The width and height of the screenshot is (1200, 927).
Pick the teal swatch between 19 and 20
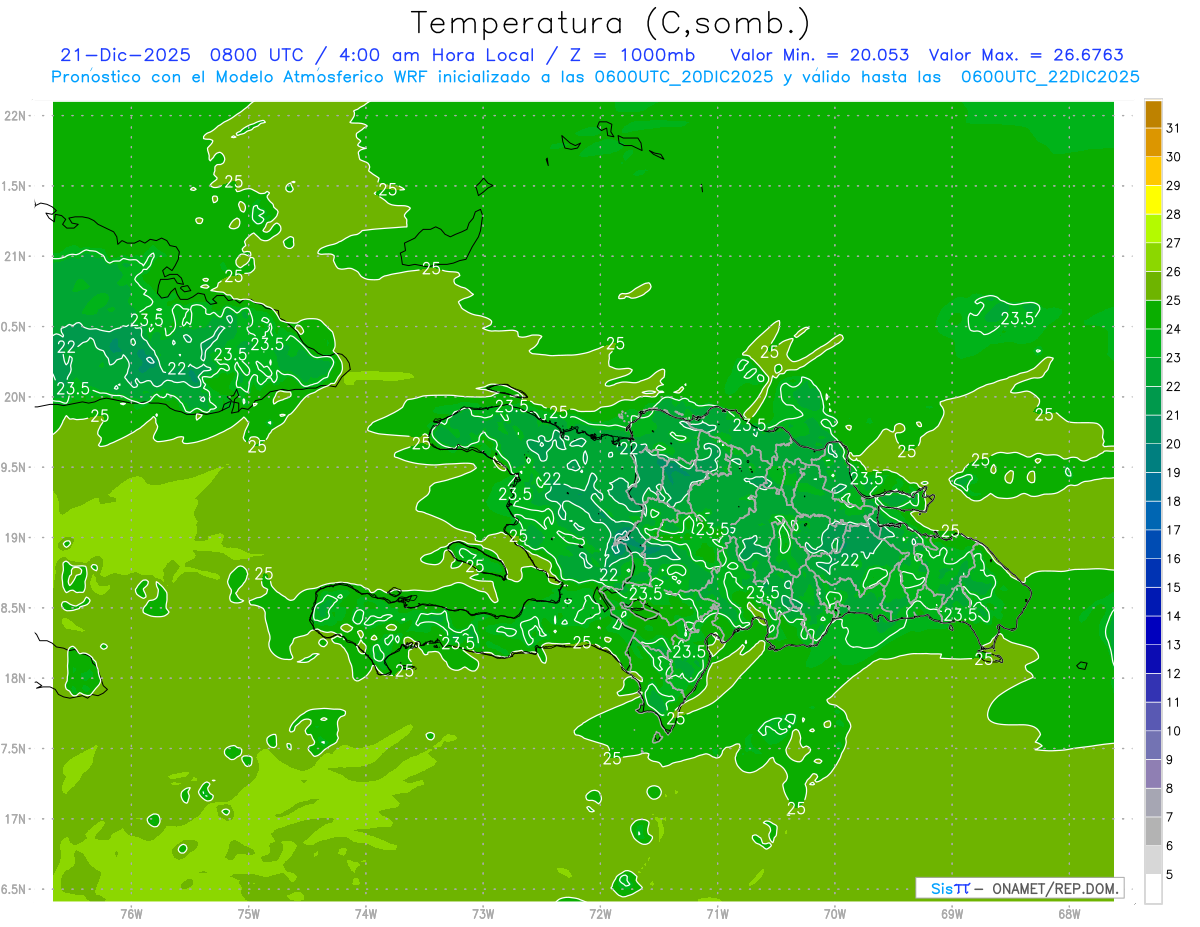(x=1153, y=459)
